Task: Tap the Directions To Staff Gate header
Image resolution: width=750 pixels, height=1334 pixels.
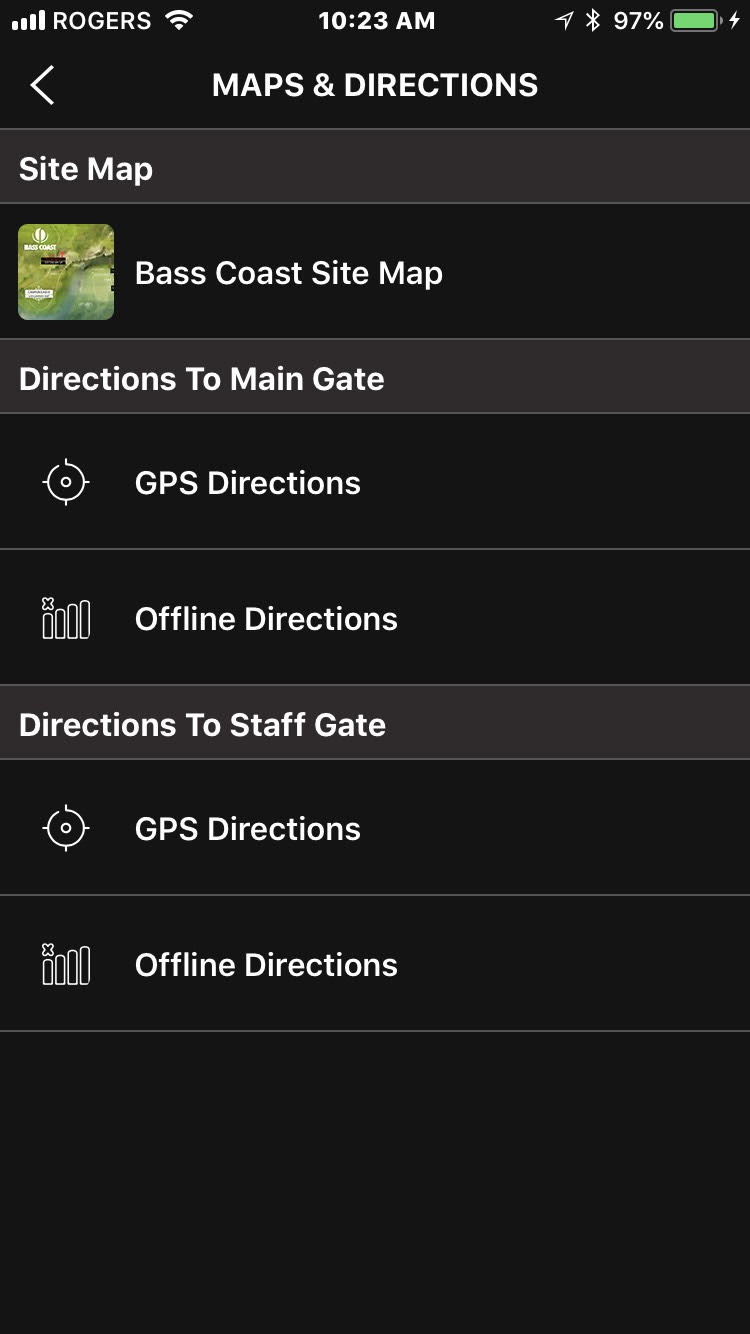Action: pos(202,725)
